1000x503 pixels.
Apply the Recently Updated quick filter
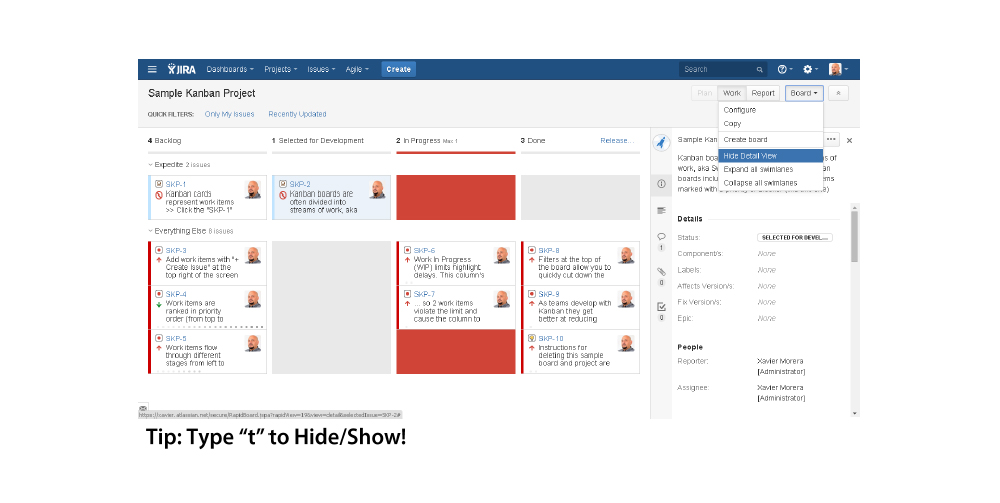[297, 114]
